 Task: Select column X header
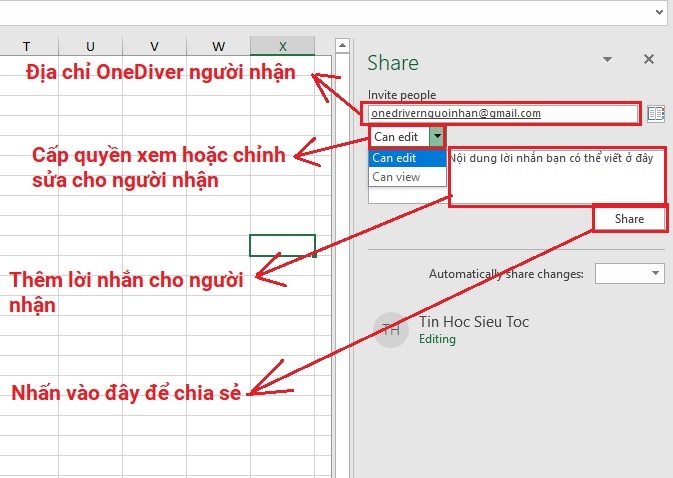point(282,46)
